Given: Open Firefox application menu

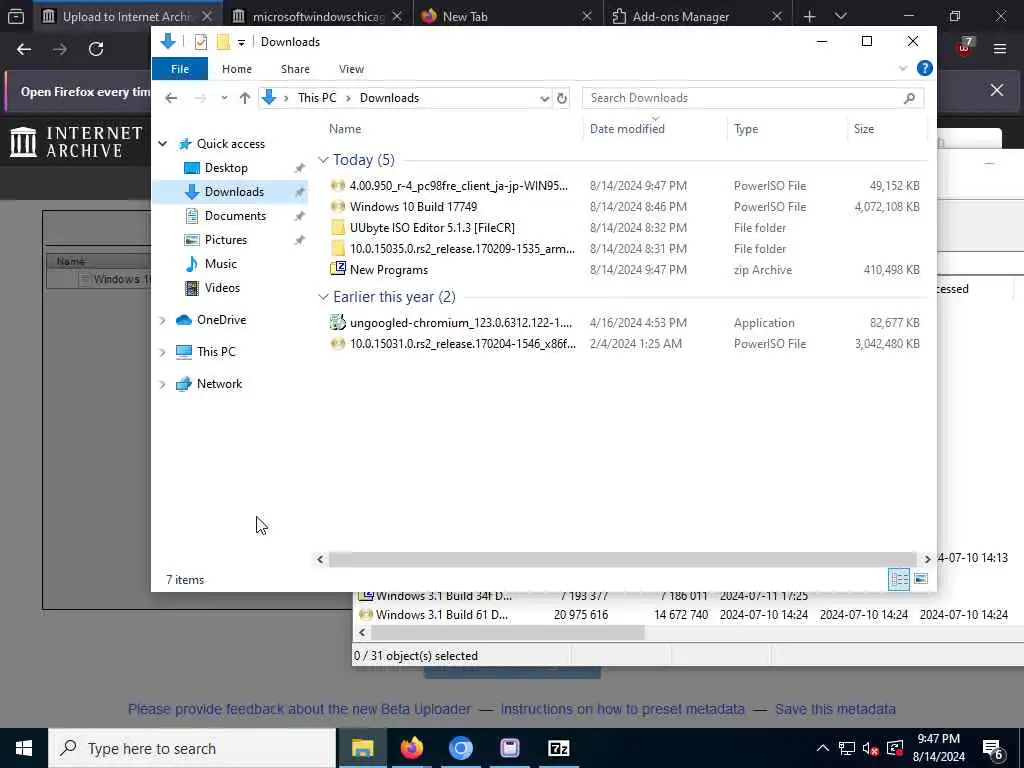Looking at the screenshot, I should [x=1000, y=49].
